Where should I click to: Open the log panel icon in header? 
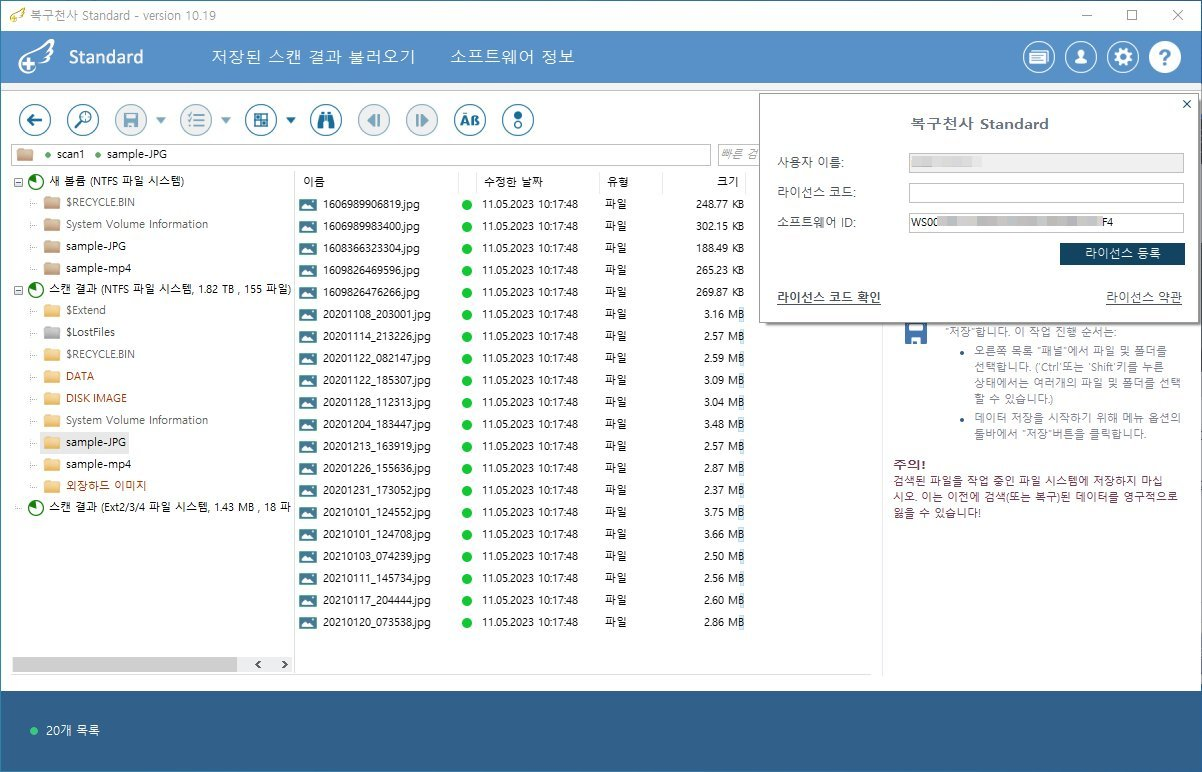pyautogui.click(x=1039, y=57)
